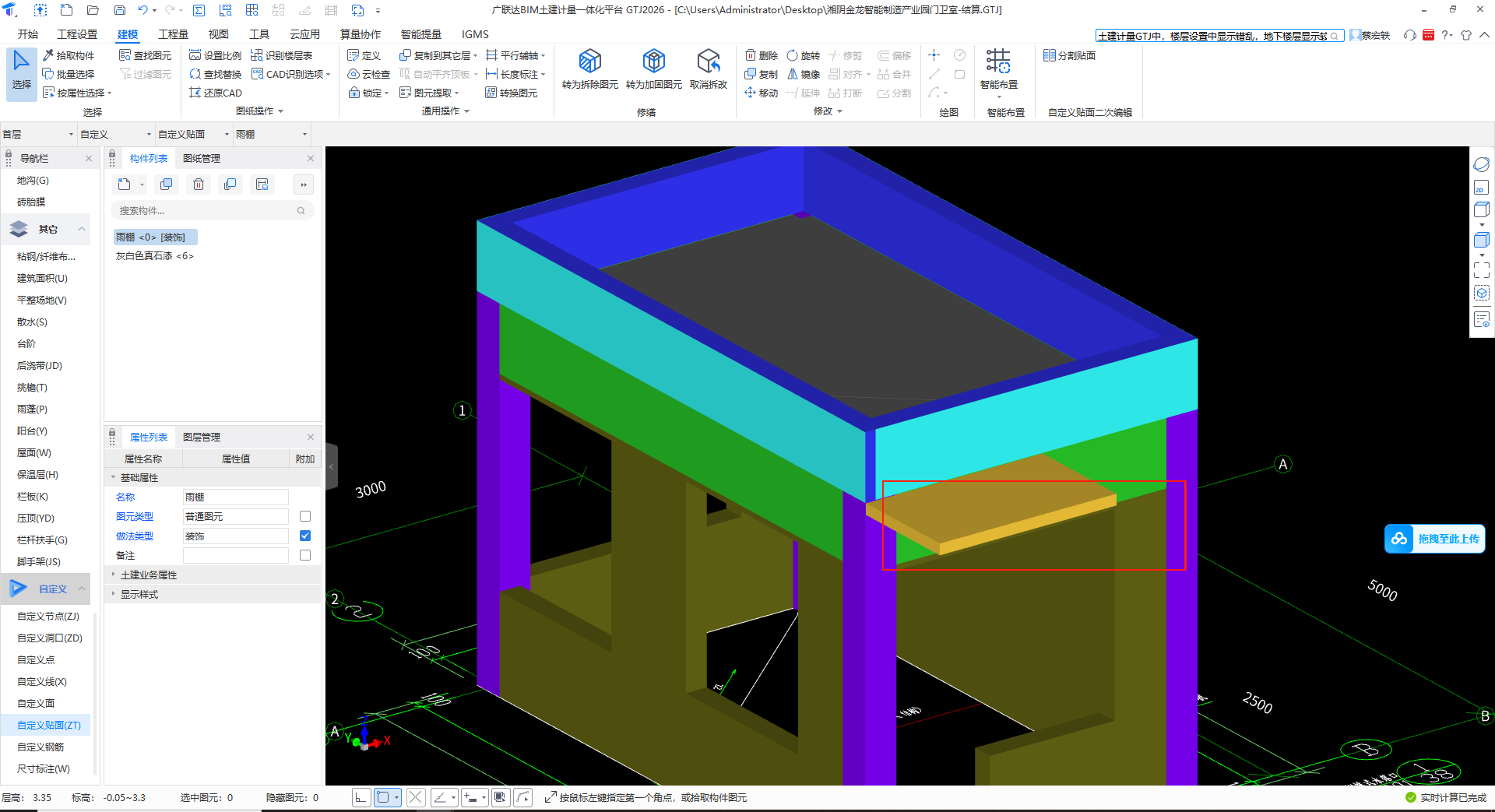This screenshot has height=812, width=1495.
Task: Click 查找图元 find element tool
Action: tap(145, 55)
